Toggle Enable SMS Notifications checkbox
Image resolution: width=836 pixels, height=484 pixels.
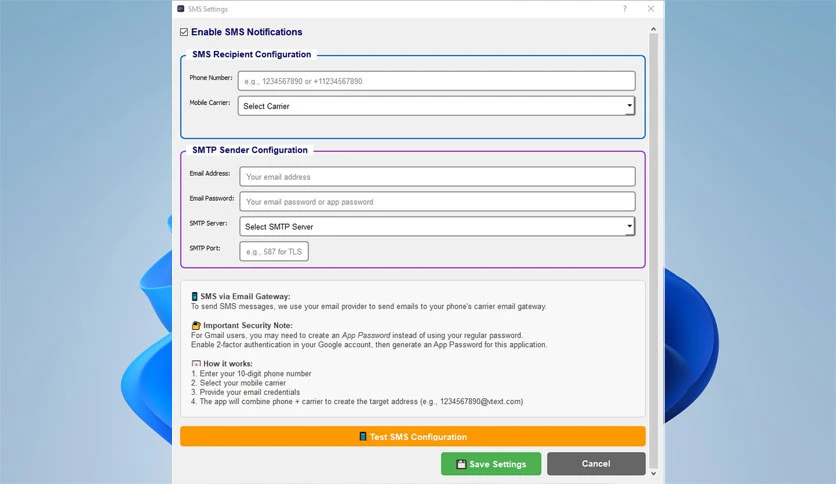[184, 32]
